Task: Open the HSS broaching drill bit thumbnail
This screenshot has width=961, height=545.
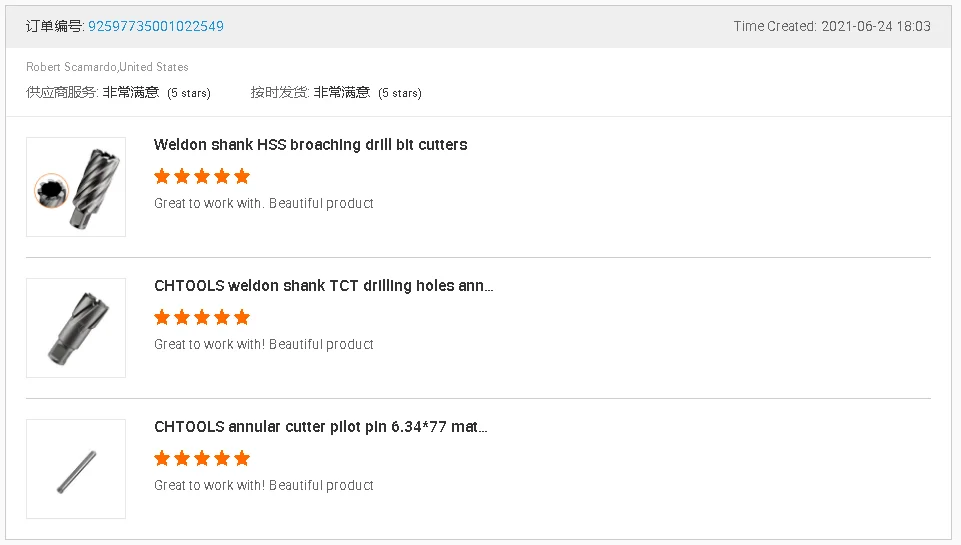Action: point(76,187)
